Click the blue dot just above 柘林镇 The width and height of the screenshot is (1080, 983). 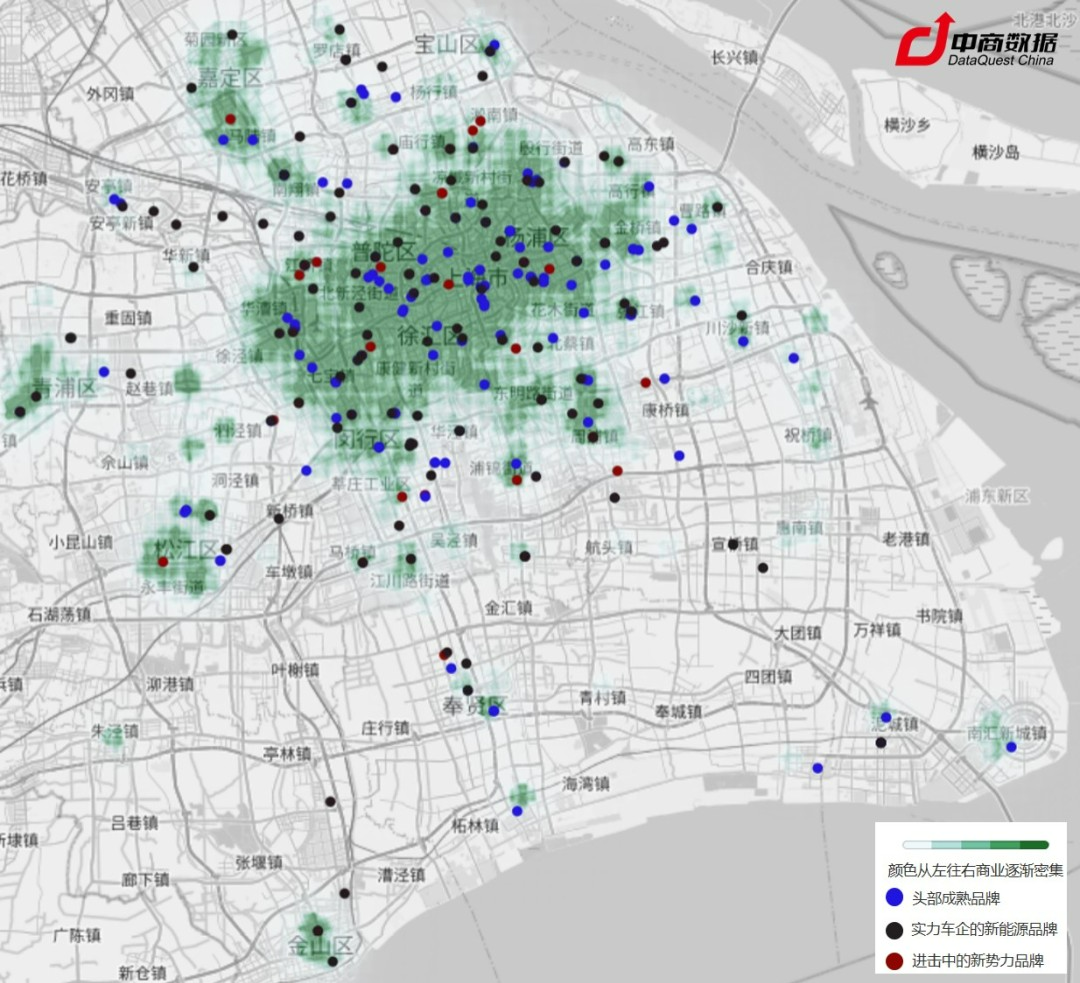coord(517,810)
